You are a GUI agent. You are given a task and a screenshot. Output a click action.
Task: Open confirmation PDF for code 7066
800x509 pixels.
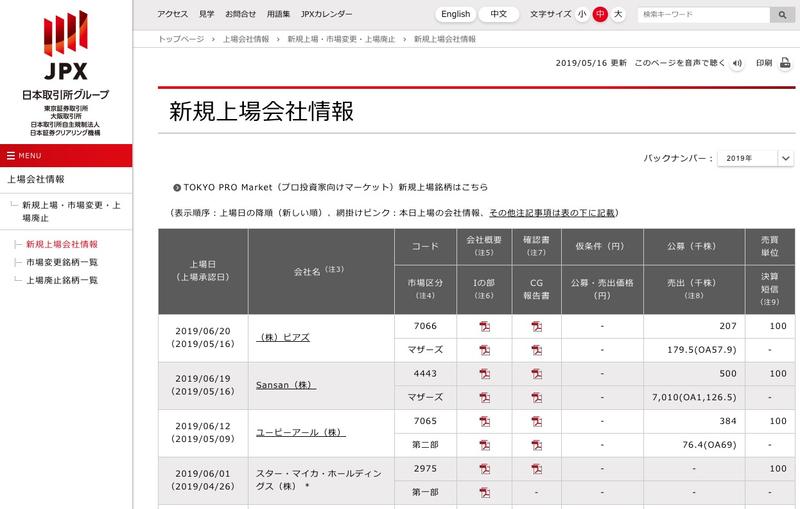[536, 326]
